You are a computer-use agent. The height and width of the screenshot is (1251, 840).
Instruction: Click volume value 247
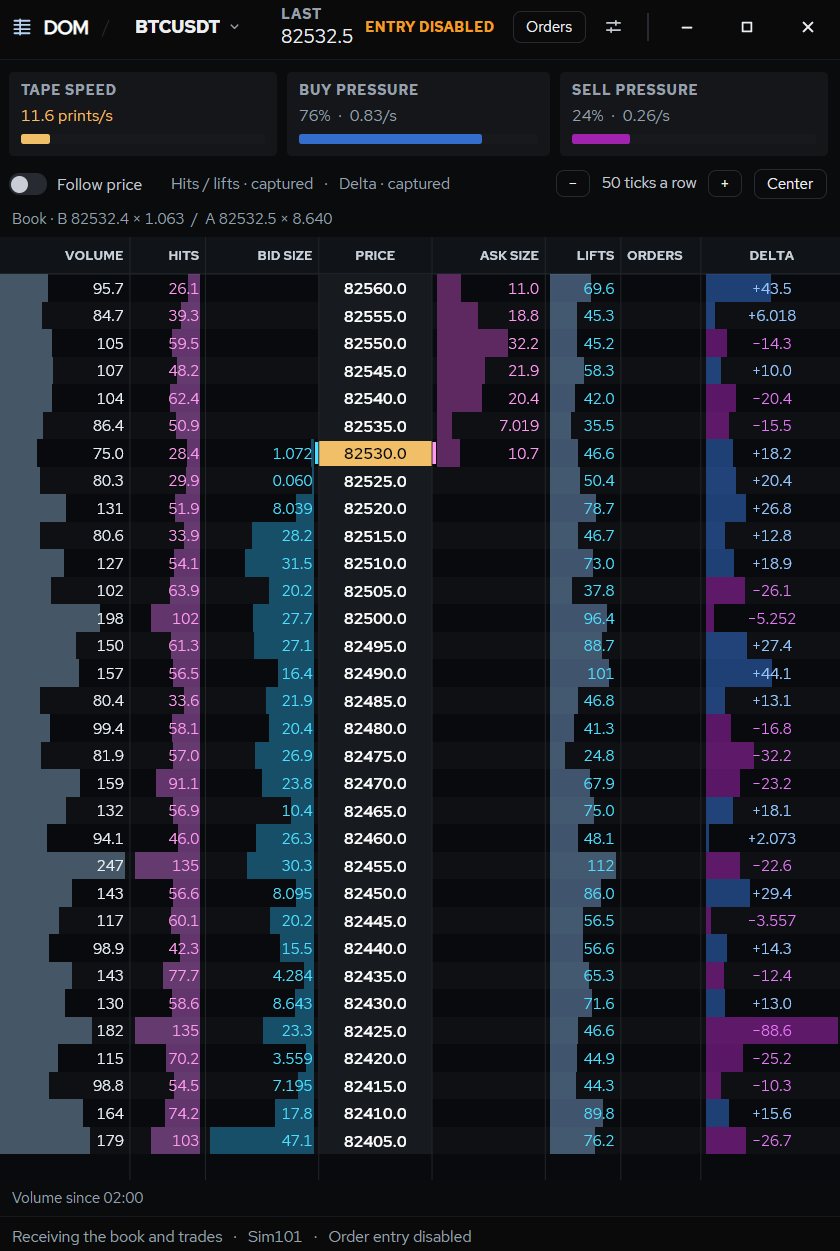tap(110, 866)
